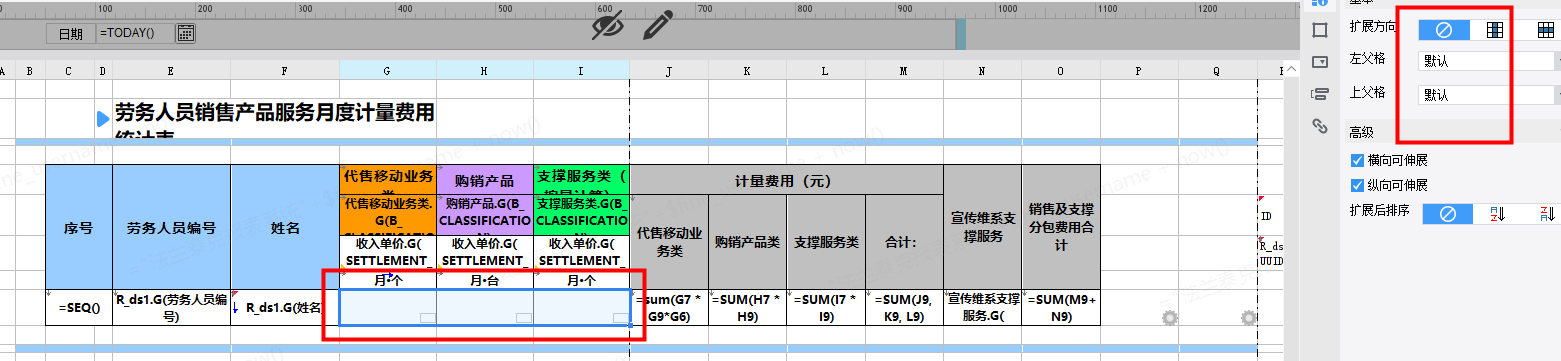Click the 日期 parameter label
The image size is (1561, 361).
click(71, 33)
